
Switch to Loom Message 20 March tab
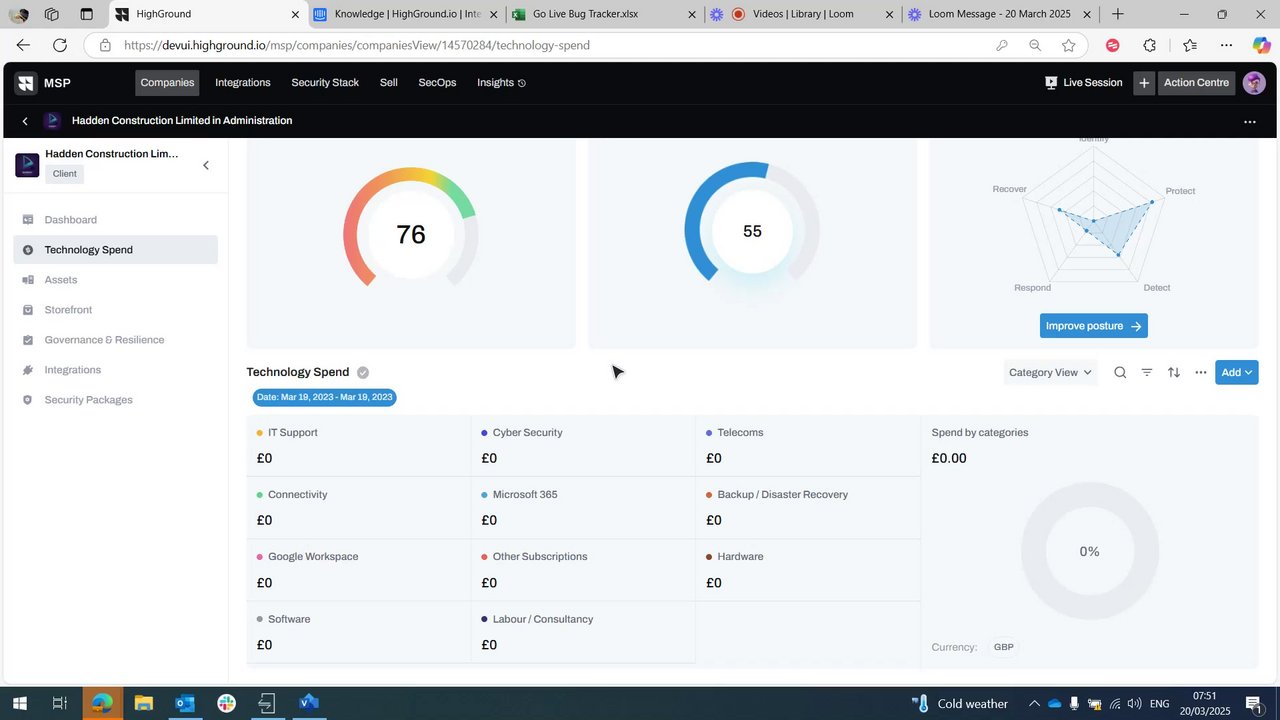999,14
